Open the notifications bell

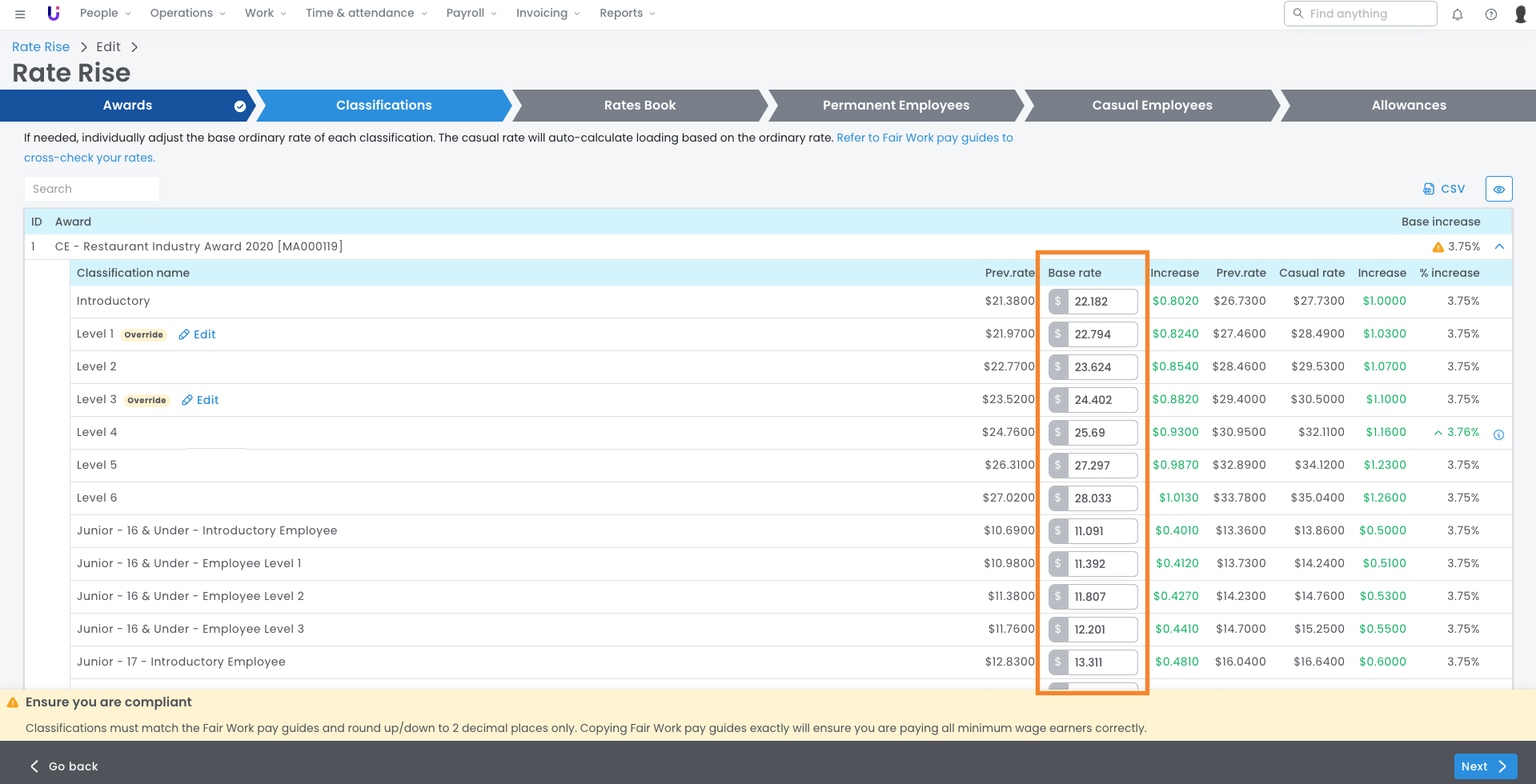(x=1458, y=14)
